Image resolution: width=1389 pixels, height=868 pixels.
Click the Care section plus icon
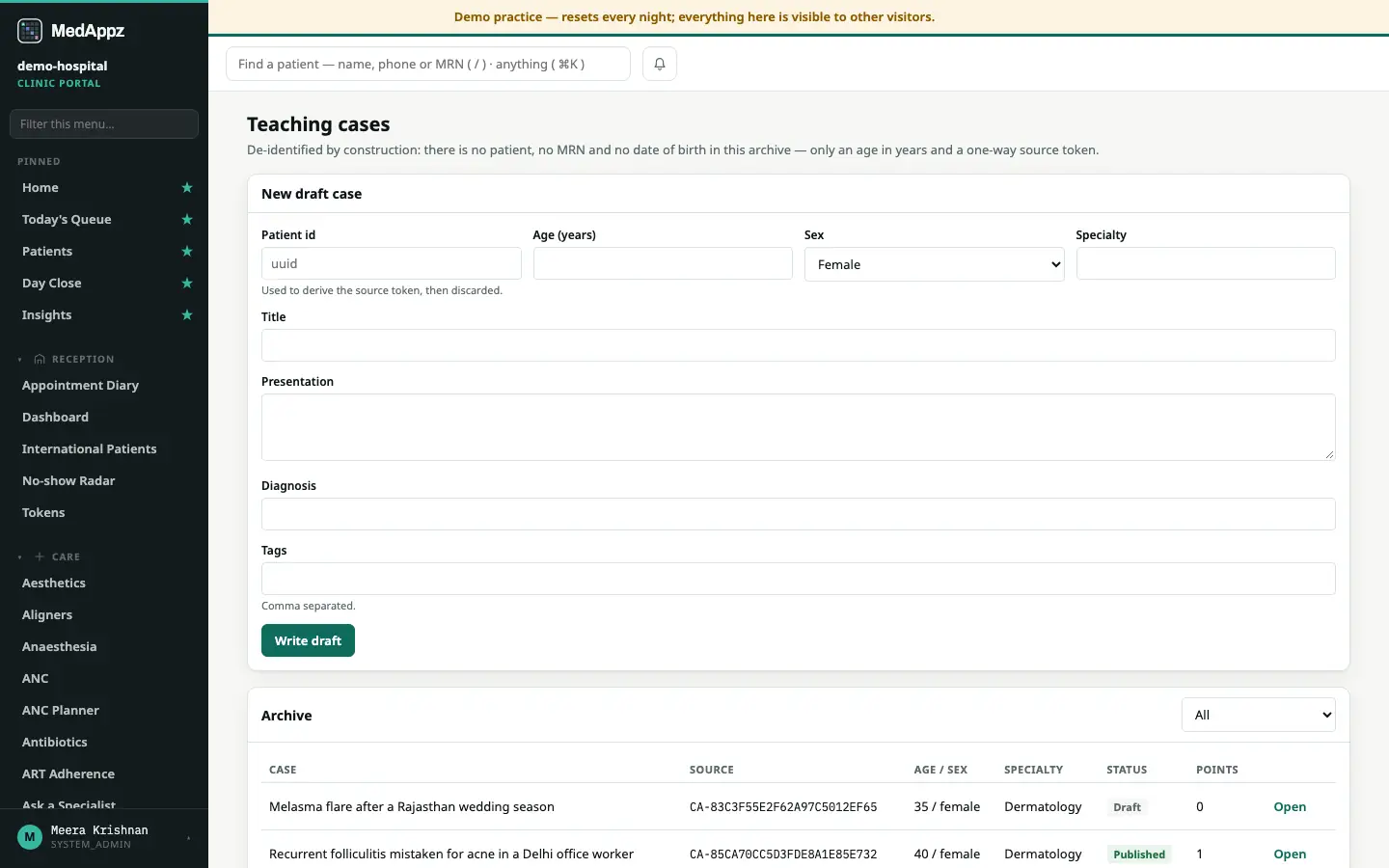point(40,556)
